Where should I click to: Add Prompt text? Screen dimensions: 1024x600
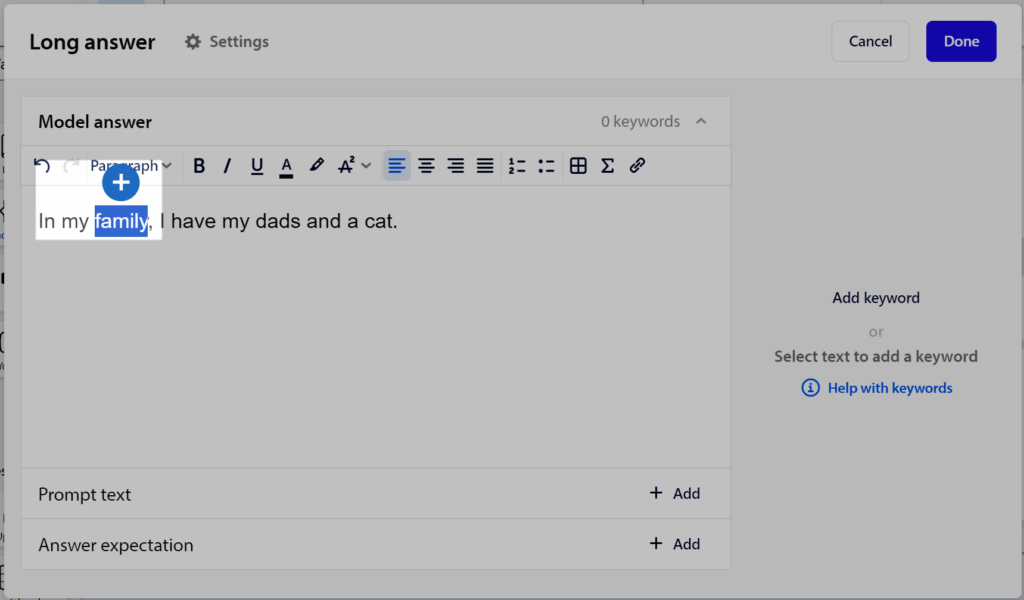coord(675,494)
